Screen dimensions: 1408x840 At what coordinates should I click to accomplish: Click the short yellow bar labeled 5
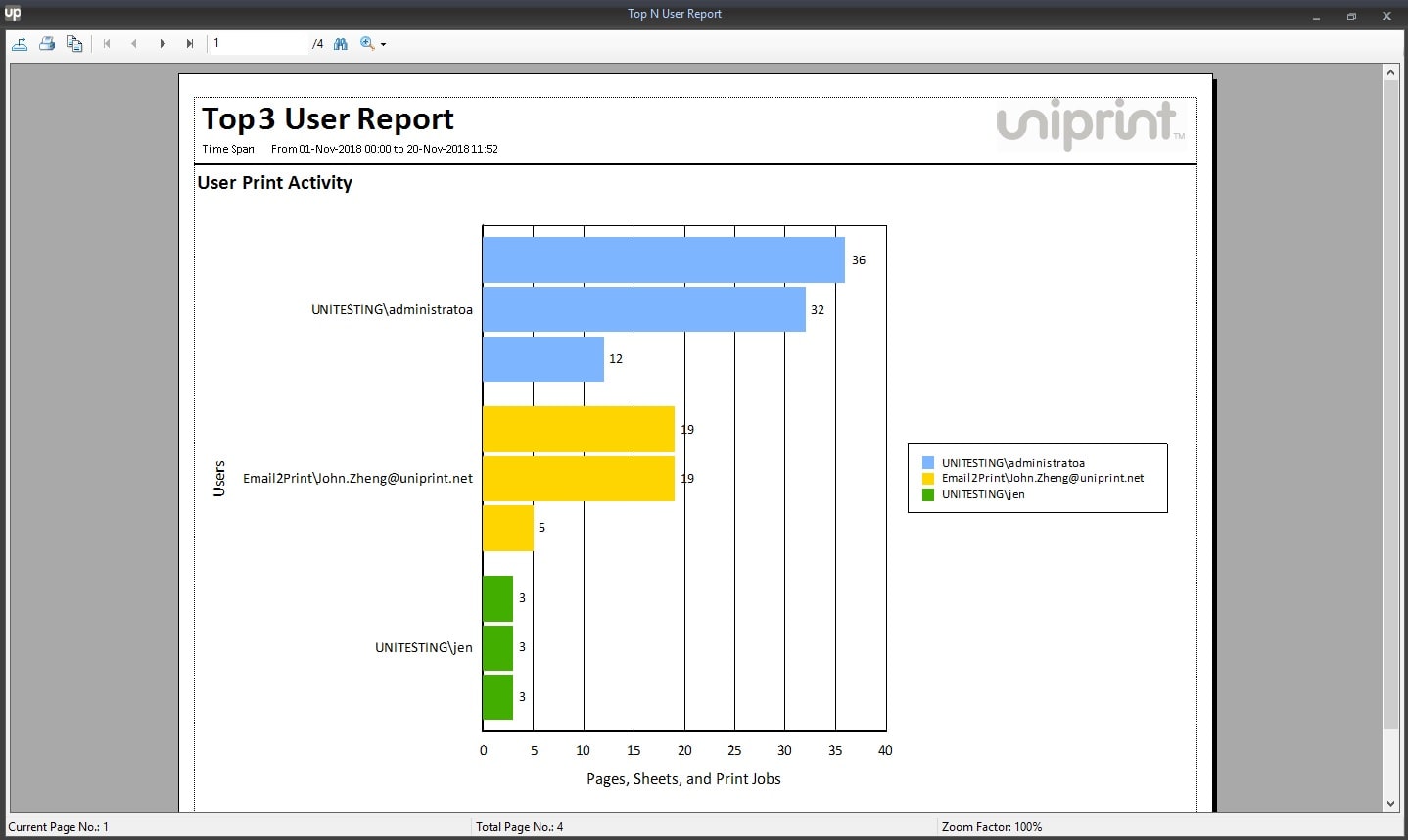click(x=507, y=528)
